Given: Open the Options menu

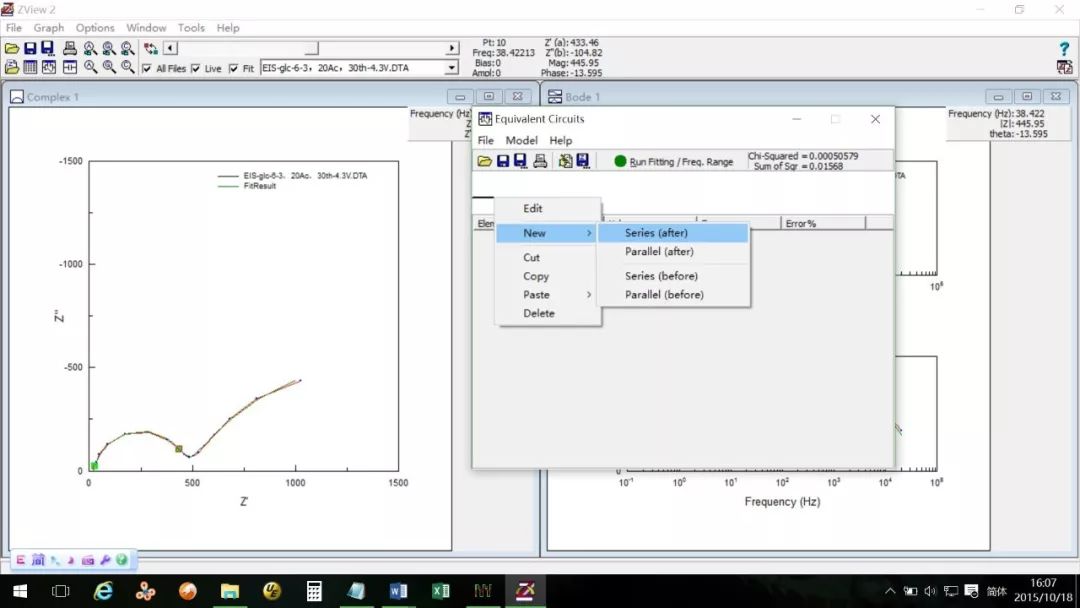Looking at the screenshot, I should coord(95,28).
